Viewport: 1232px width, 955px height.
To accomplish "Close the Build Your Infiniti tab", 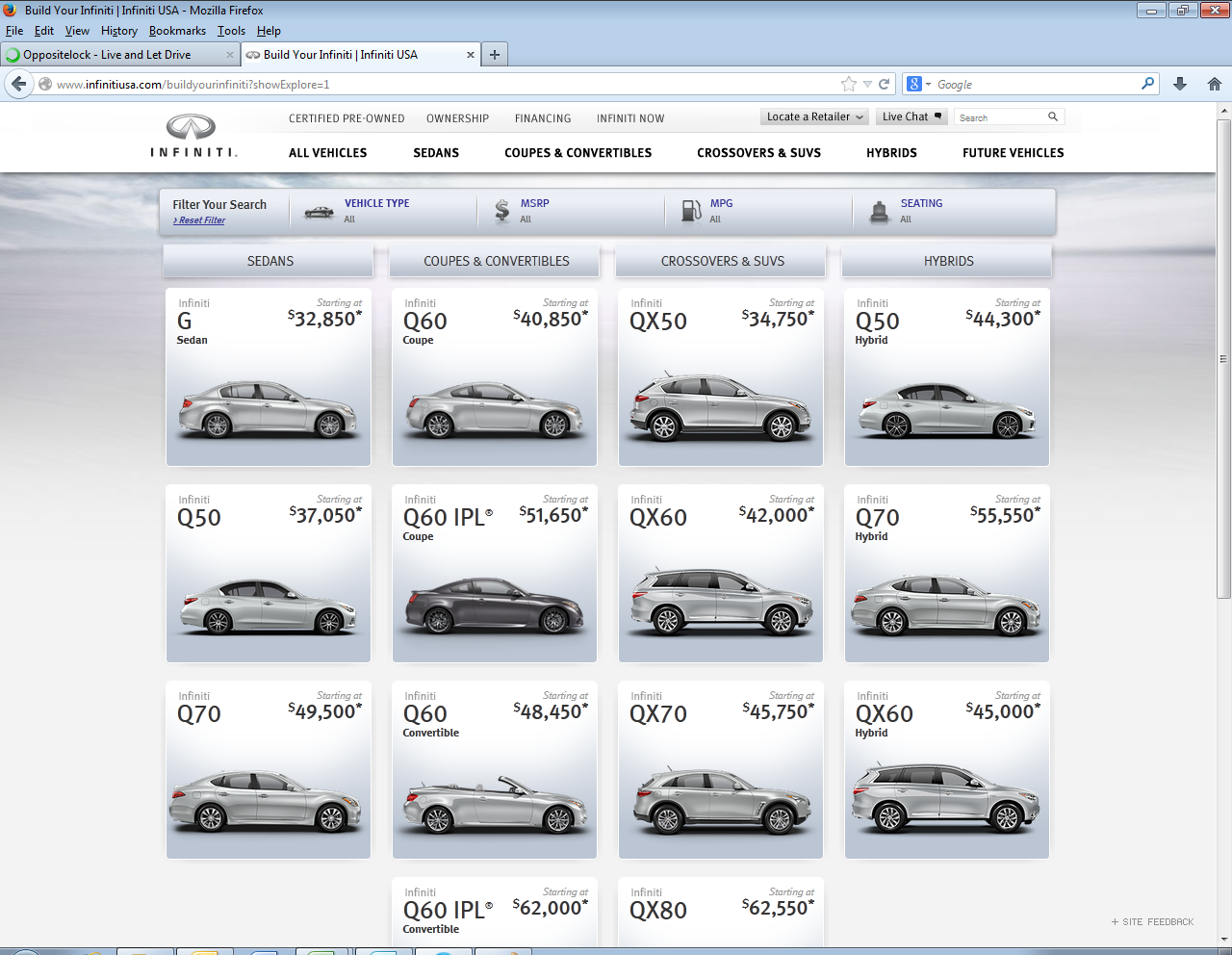I will pos(471,55).
